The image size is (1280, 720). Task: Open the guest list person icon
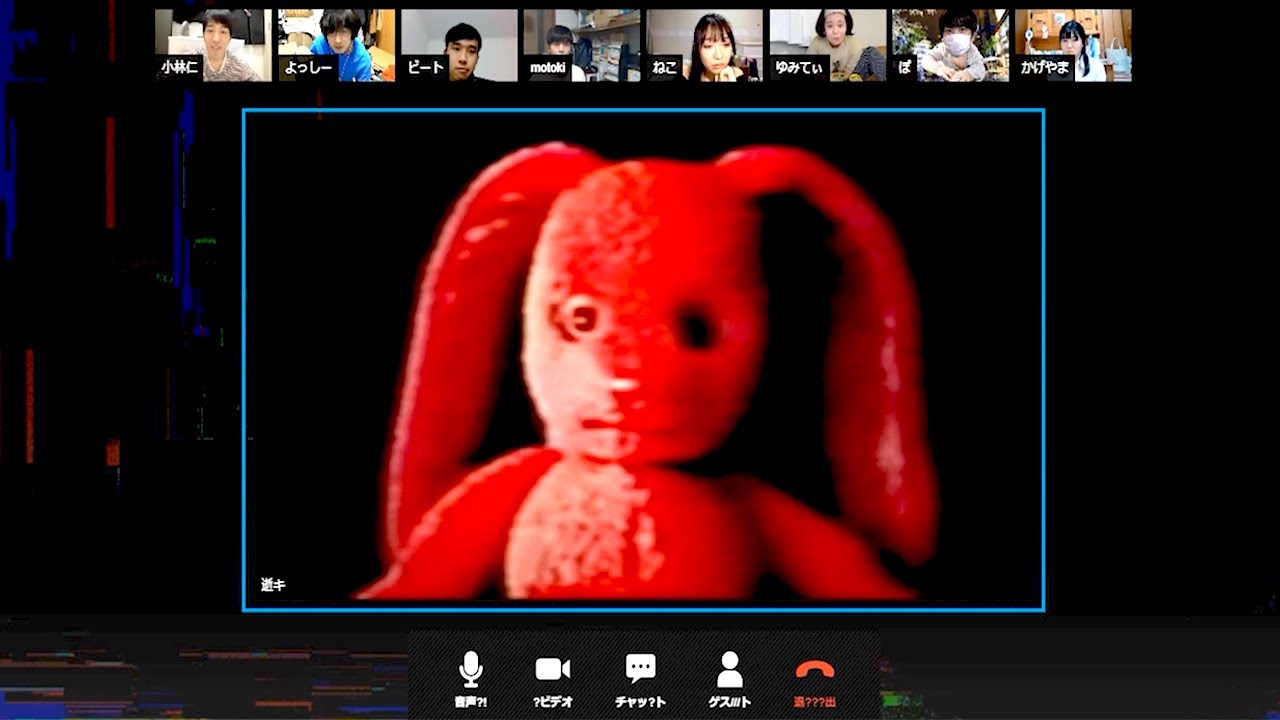(730, 669)
